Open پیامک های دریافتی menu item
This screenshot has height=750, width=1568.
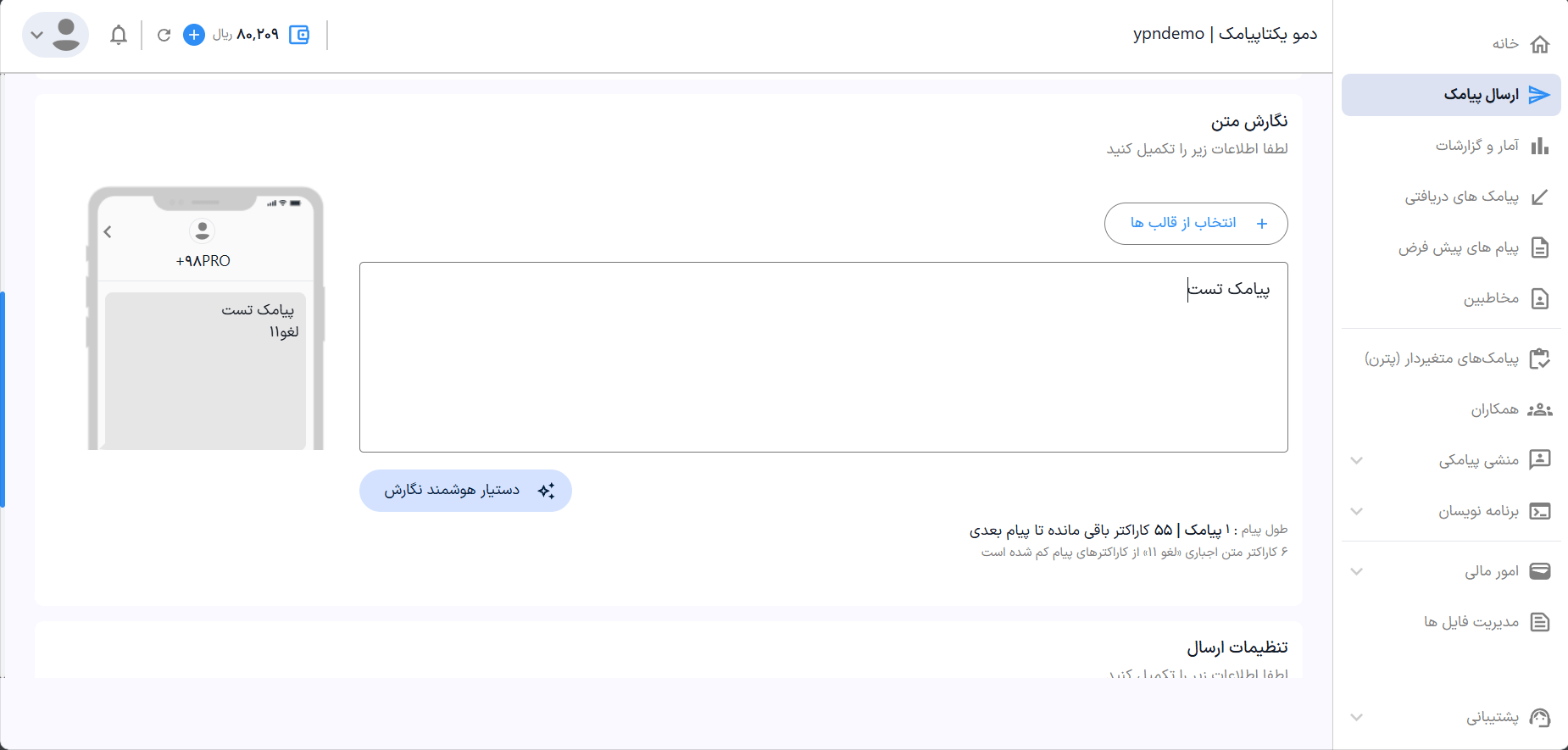(1462, 197)
